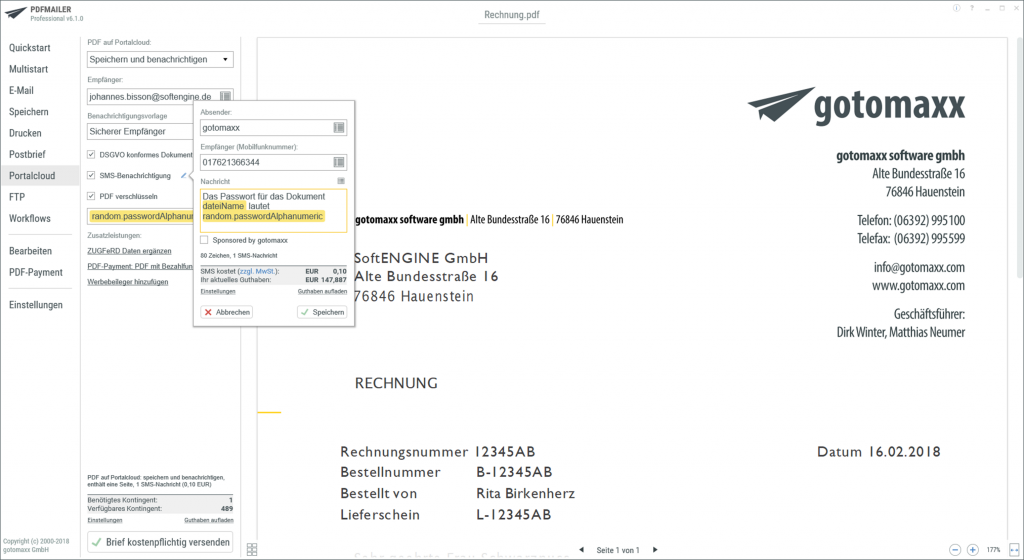Screen dimensions: 1024x560
Task: Click the 177% zoom level value
Action: [x=993, y=550]
